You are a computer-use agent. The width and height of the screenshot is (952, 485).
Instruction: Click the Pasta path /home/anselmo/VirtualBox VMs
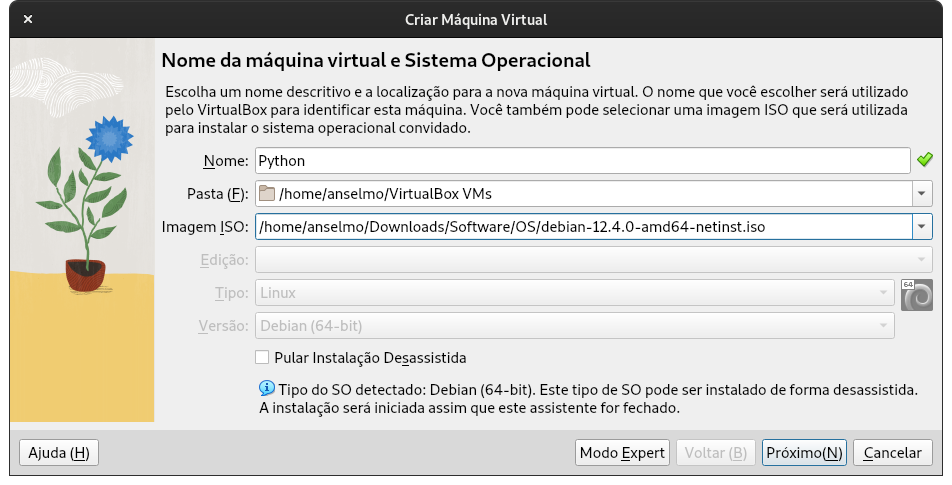coord(386,194)
